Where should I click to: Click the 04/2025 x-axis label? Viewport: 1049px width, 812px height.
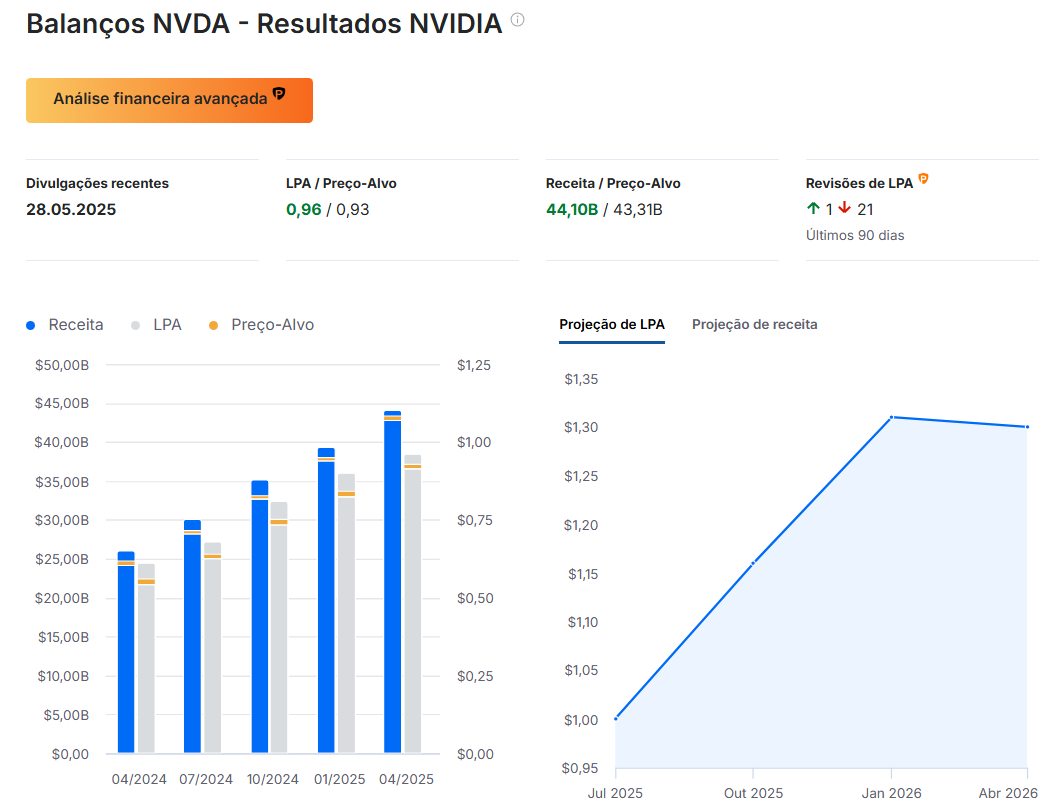[406, 779]
